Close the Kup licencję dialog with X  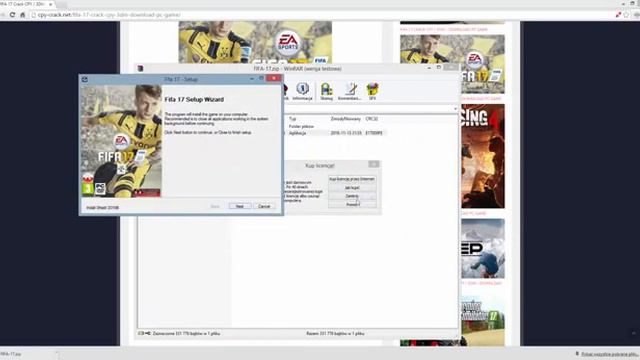coord(374,164)
